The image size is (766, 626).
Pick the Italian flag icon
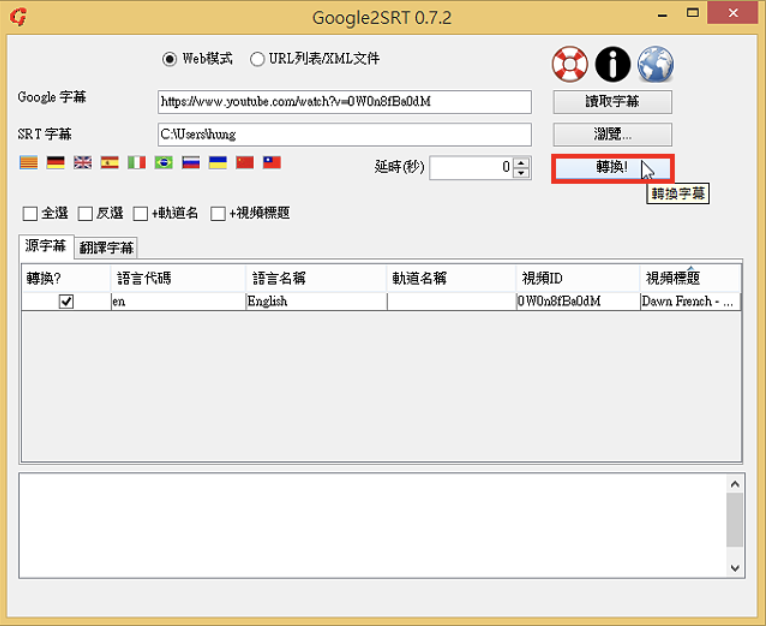click(137, 162)
